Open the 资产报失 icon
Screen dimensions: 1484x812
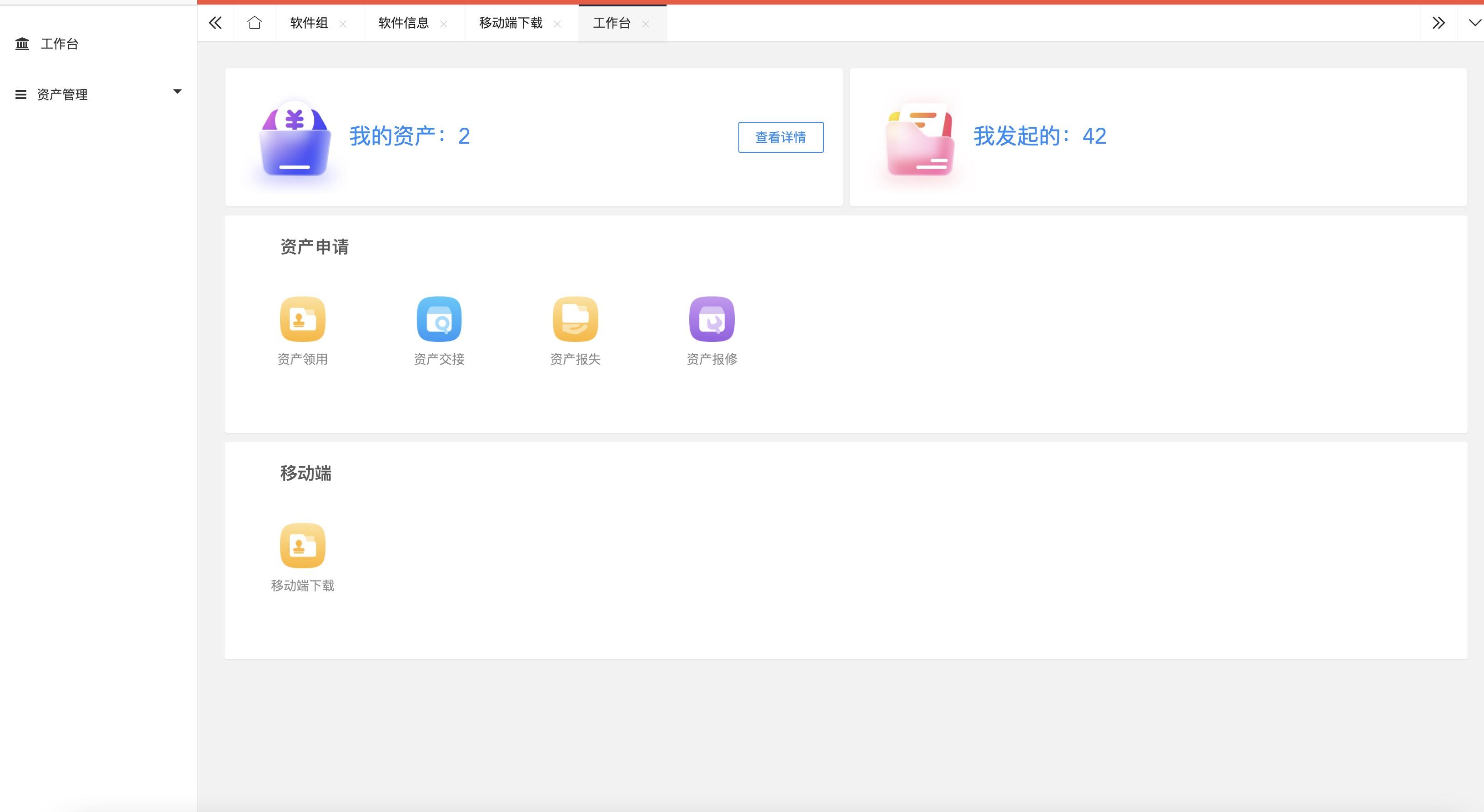(576, 319)
